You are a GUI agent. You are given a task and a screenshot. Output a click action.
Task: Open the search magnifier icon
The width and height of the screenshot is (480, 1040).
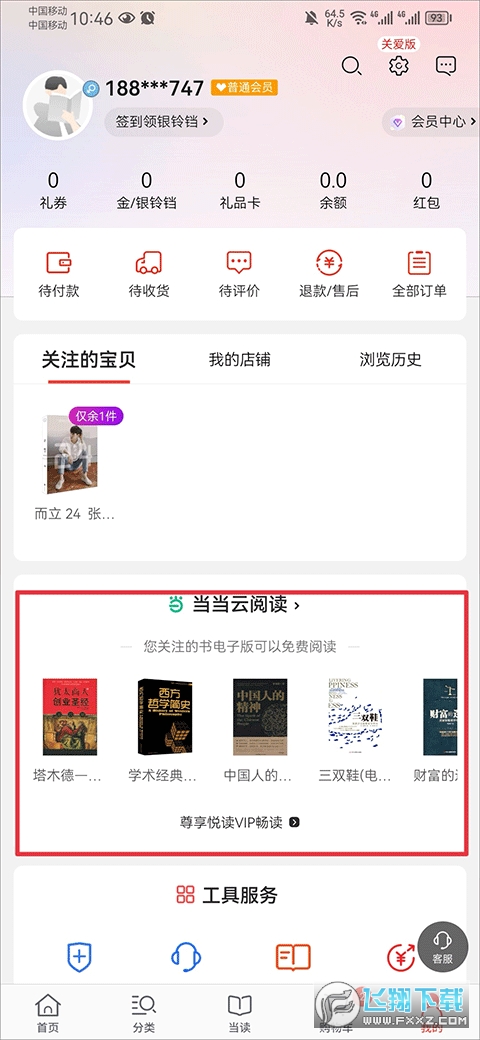pyautogui.click(x=351, y=66)
